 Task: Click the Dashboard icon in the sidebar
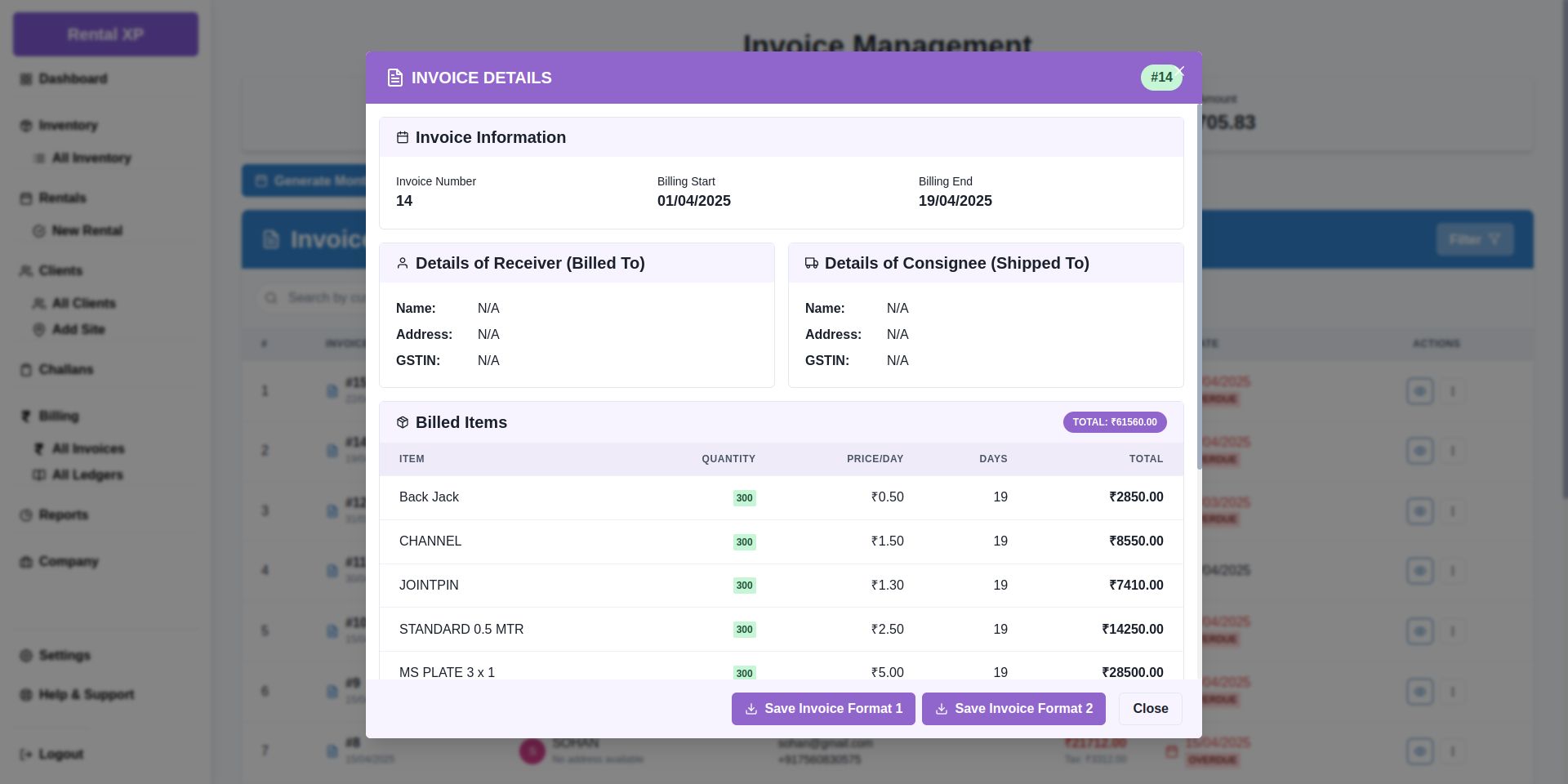tap(26, 79)
